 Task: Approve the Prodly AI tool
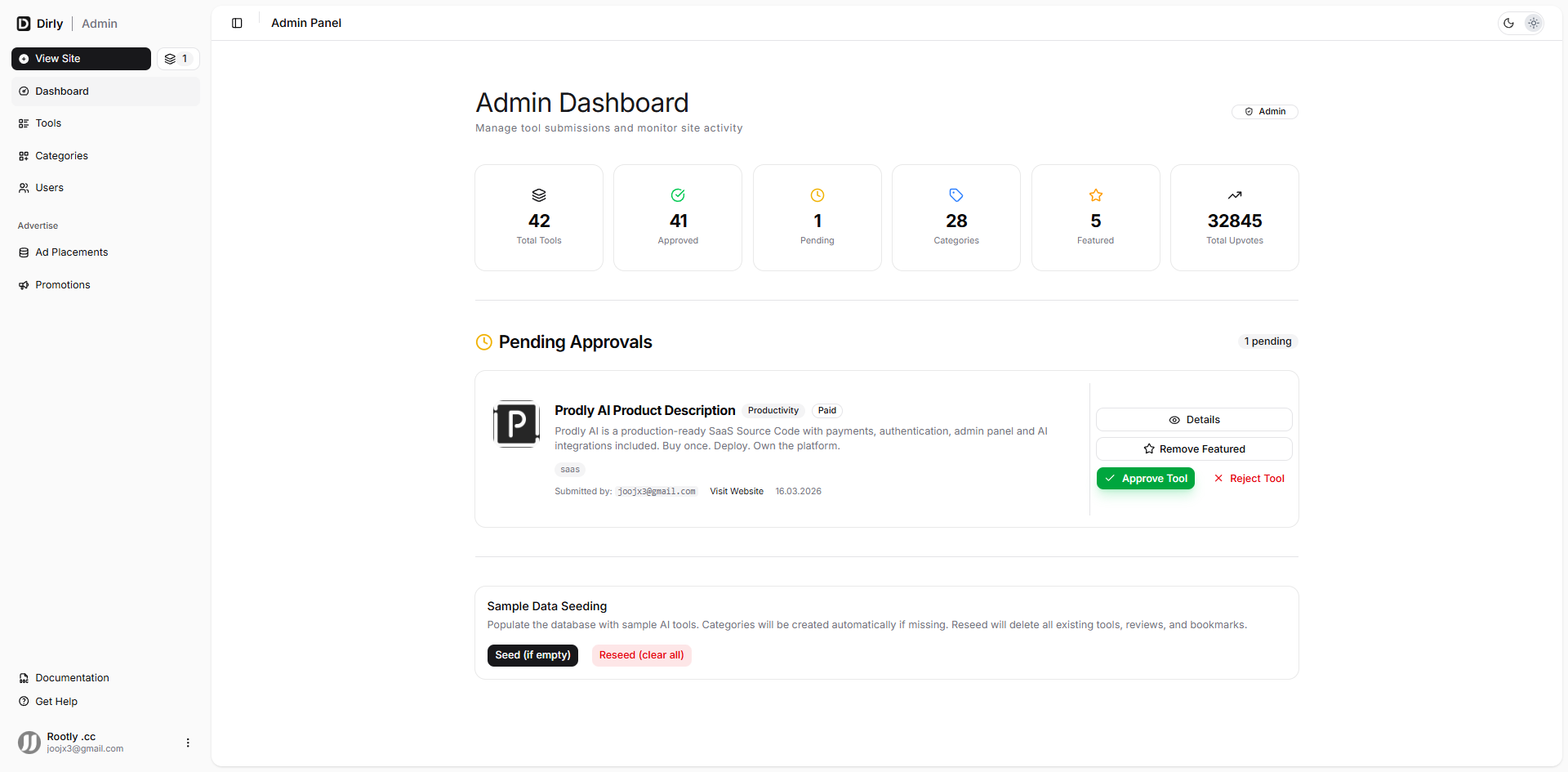tap(1145, 479)
